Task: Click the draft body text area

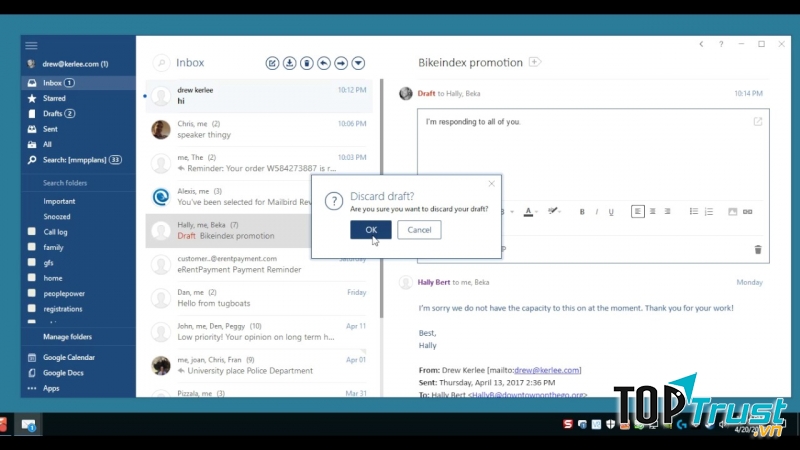Action: pos(593,153)
